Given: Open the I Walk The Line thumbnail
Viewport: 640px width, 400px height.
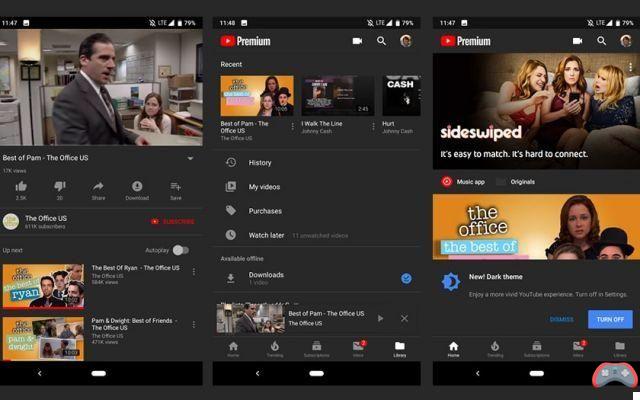Looking at the screenshot, I should click(338, 96).
